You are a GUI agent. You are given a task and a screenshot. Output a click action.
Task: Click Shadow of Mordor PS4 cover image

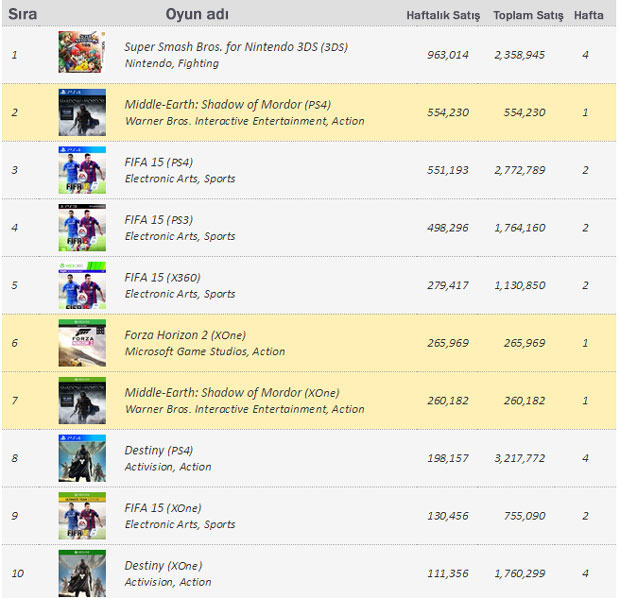(82, 112)
